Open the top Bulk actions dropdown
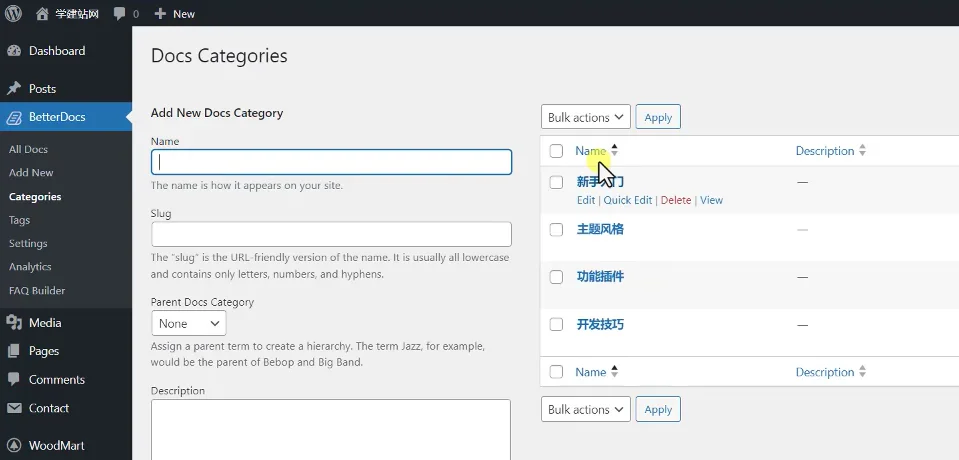The image size is (959, 460). [x=585, y=117]
